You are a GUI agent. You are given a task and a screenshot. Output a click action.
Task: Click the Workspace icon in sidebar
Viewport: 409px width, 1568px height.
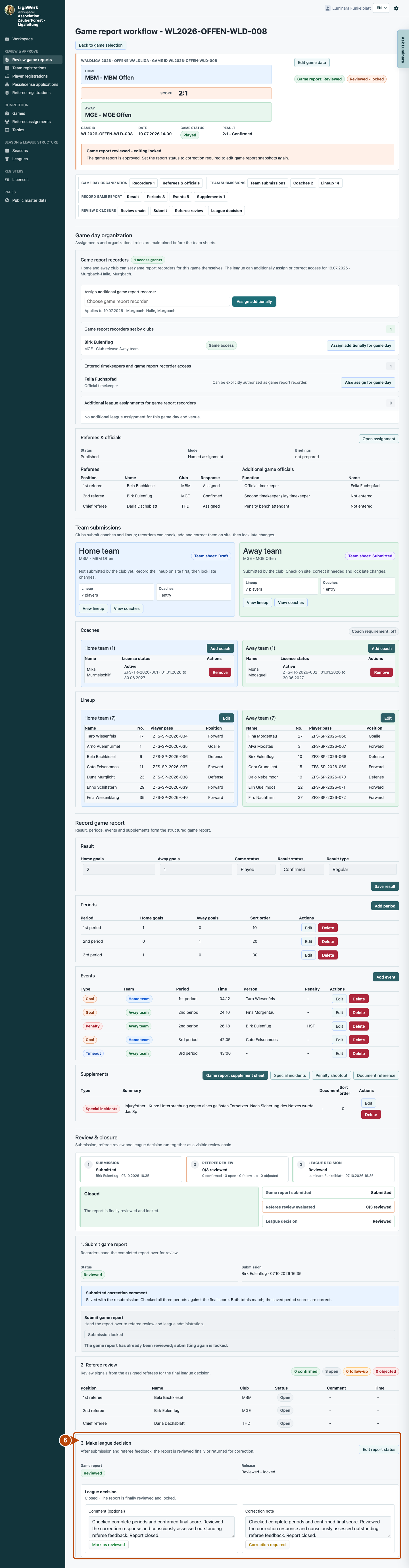[7, 39]
